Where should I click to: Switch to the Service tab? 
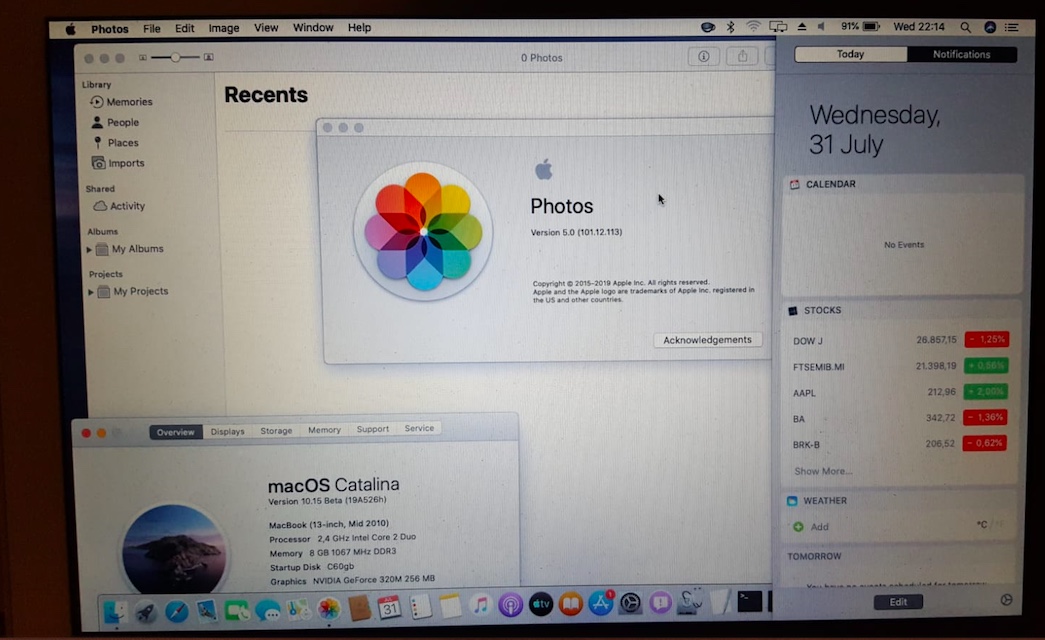[419, 429]
